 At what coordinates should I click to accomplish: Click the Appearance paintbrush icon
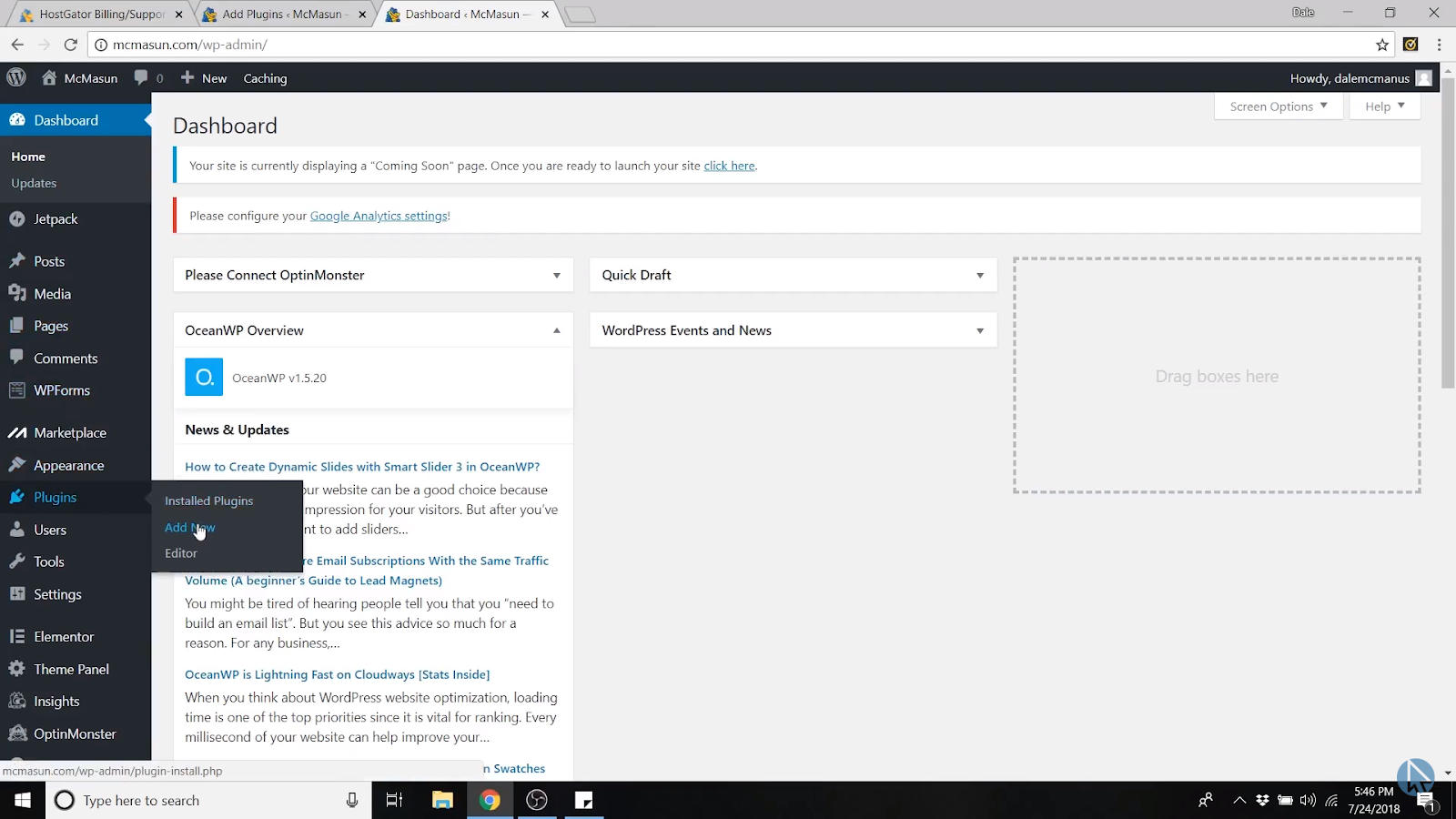click(x=17, y=465)
